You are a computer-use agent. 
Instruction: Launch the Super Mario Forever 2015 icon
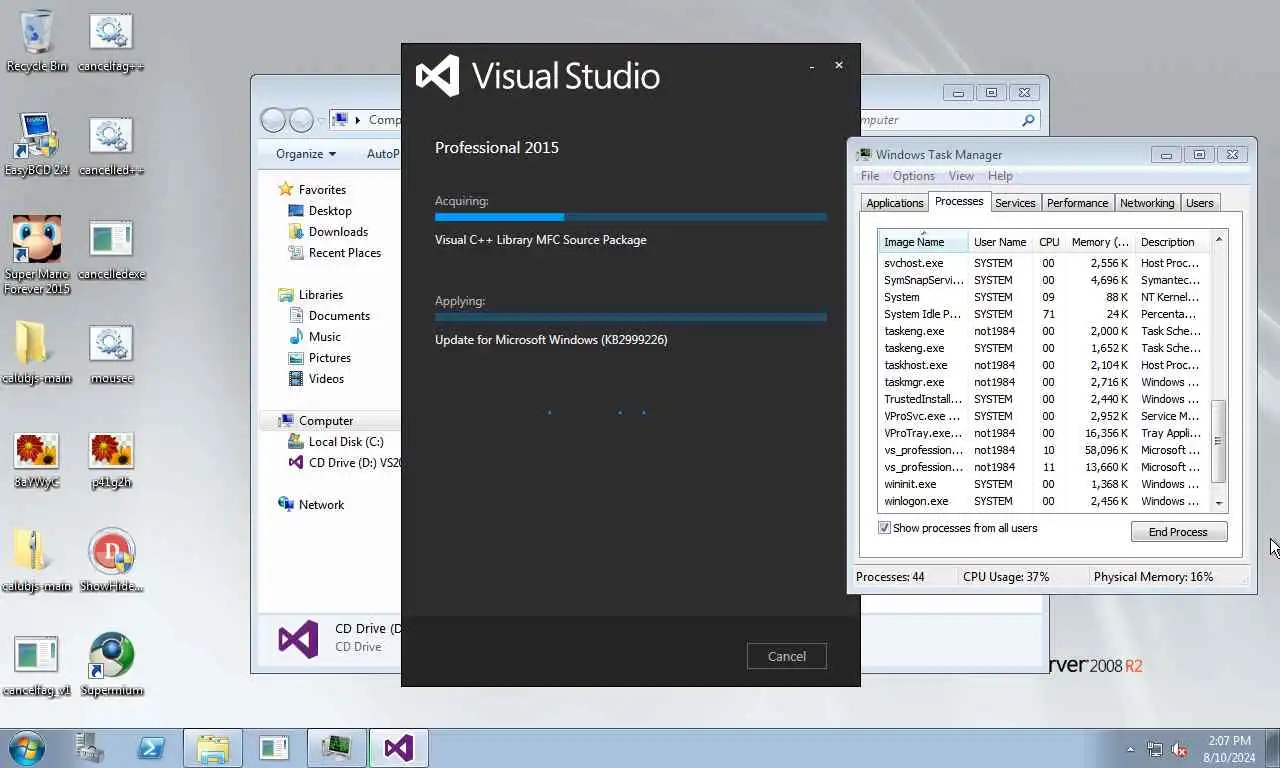[x=37, y=255]
